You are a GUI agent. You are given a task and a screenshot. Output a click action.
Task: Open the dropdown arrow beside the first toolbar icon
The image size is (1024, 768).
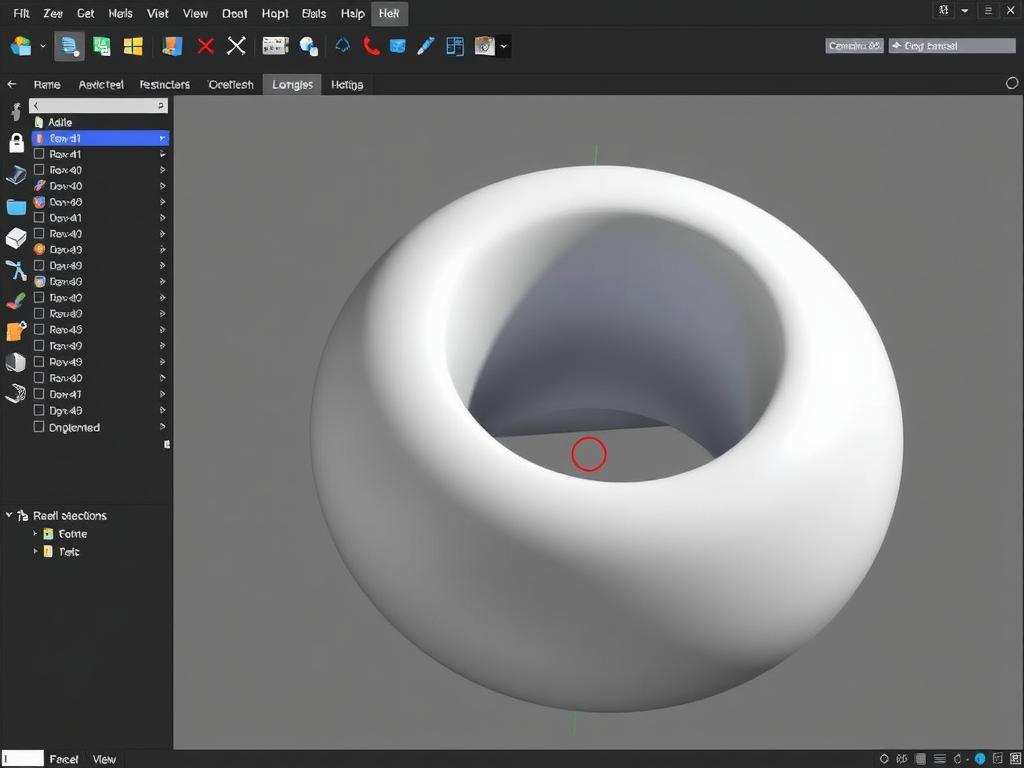pos(42,46)
